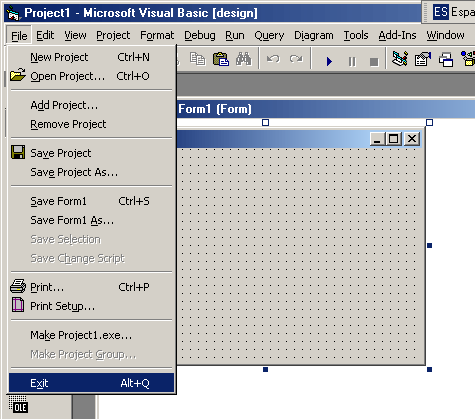This screenshot has width=475, height=419.
Task: Click the Copy toolbar icon
Action: 198,59
